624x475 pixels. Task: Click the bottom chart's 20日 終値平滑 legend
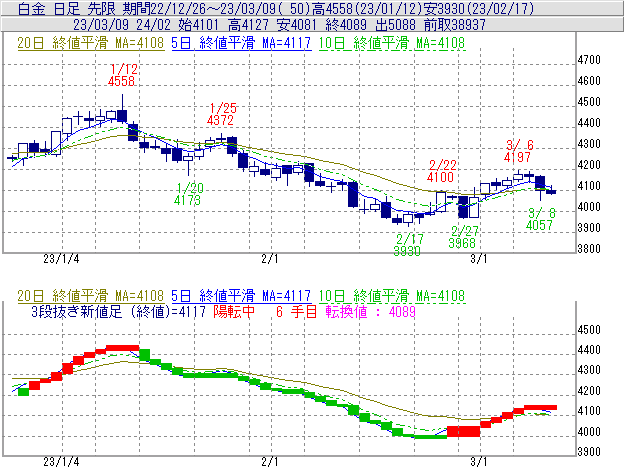tap(90, 296)
